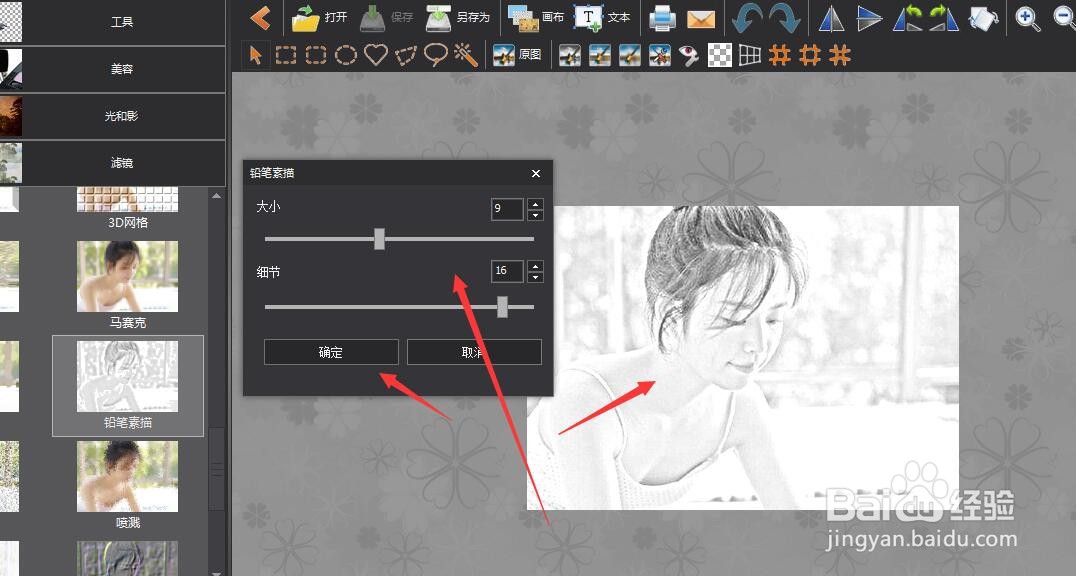Rotate image right icon
1076x576 pixels.
944,19
